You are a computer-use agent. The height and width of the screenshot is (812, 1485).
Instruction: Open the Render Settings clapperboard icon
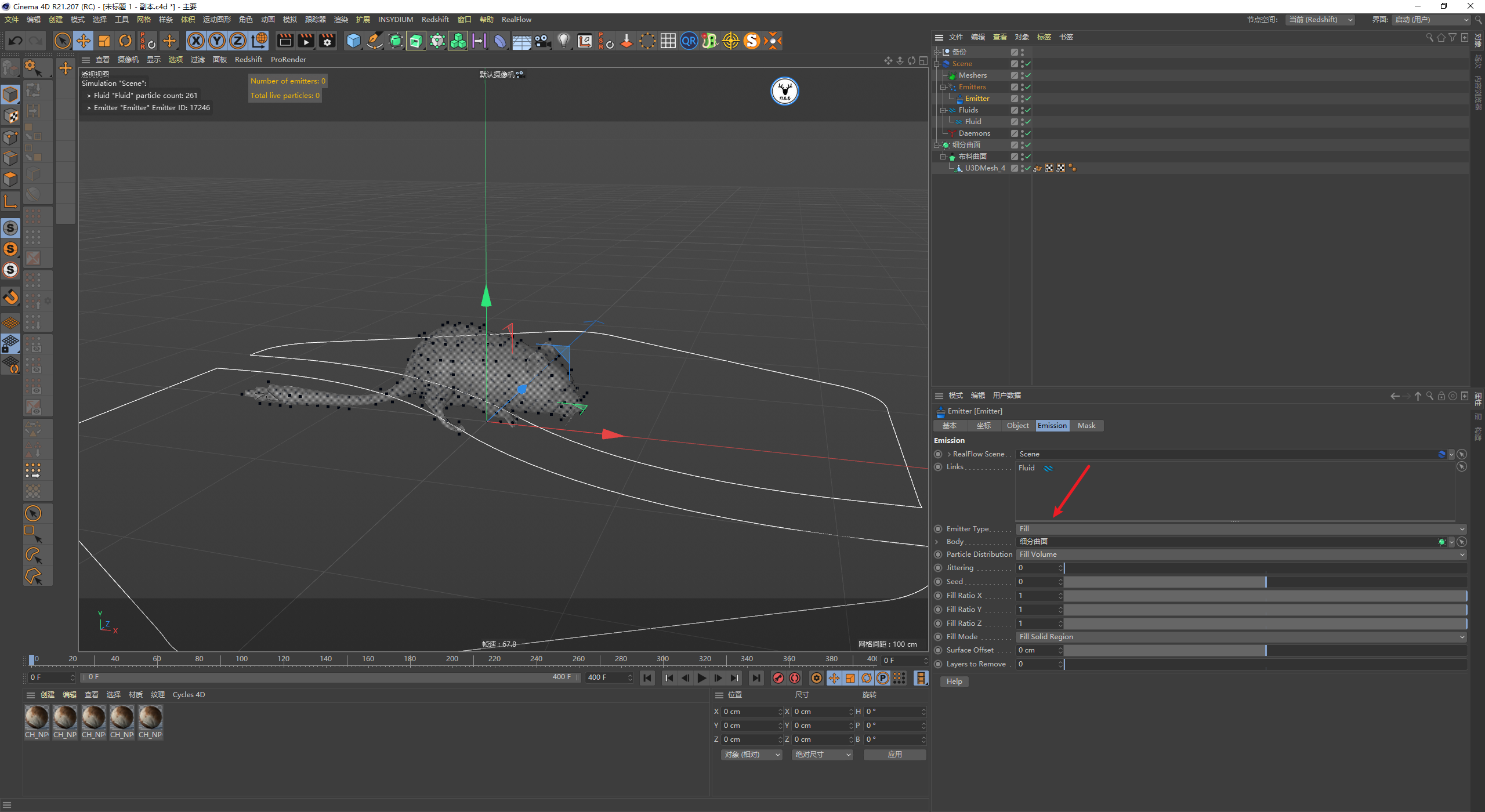[x=327, y=41]
